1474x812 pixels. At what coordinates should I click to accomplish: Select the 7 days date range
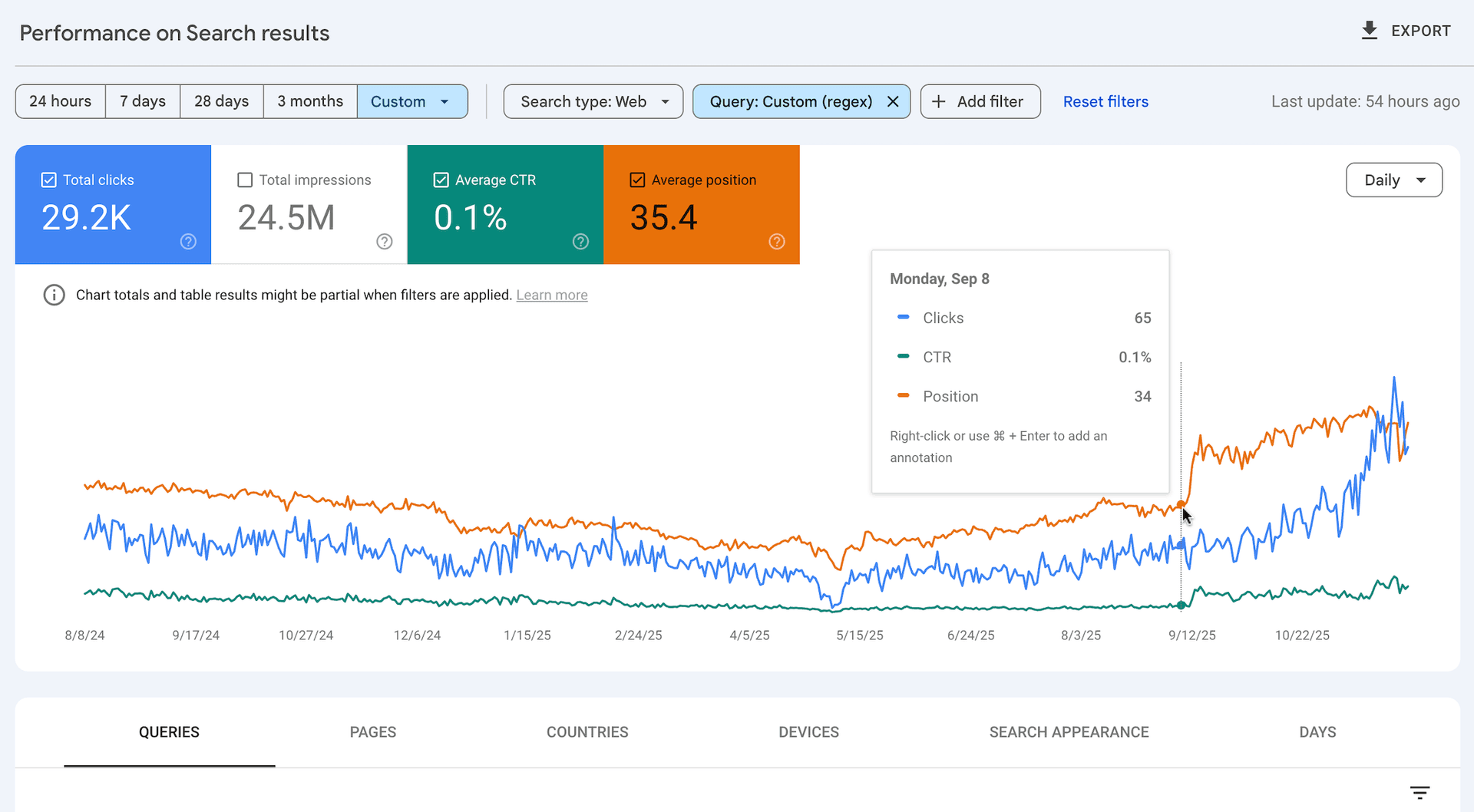[x=143, y=101]
